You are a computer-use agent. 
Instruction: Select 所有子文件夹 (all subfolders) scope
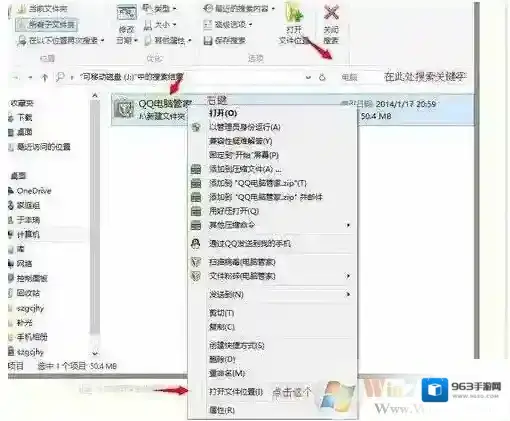pyautogui.click(x=47, y=24)
